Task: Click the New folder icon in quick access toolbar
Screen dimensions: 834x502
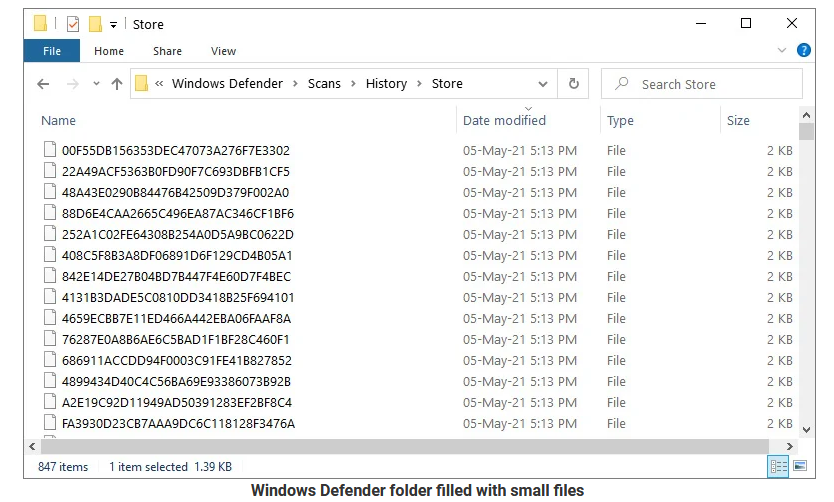Action: pyautogui.click(x=95, y=24)
